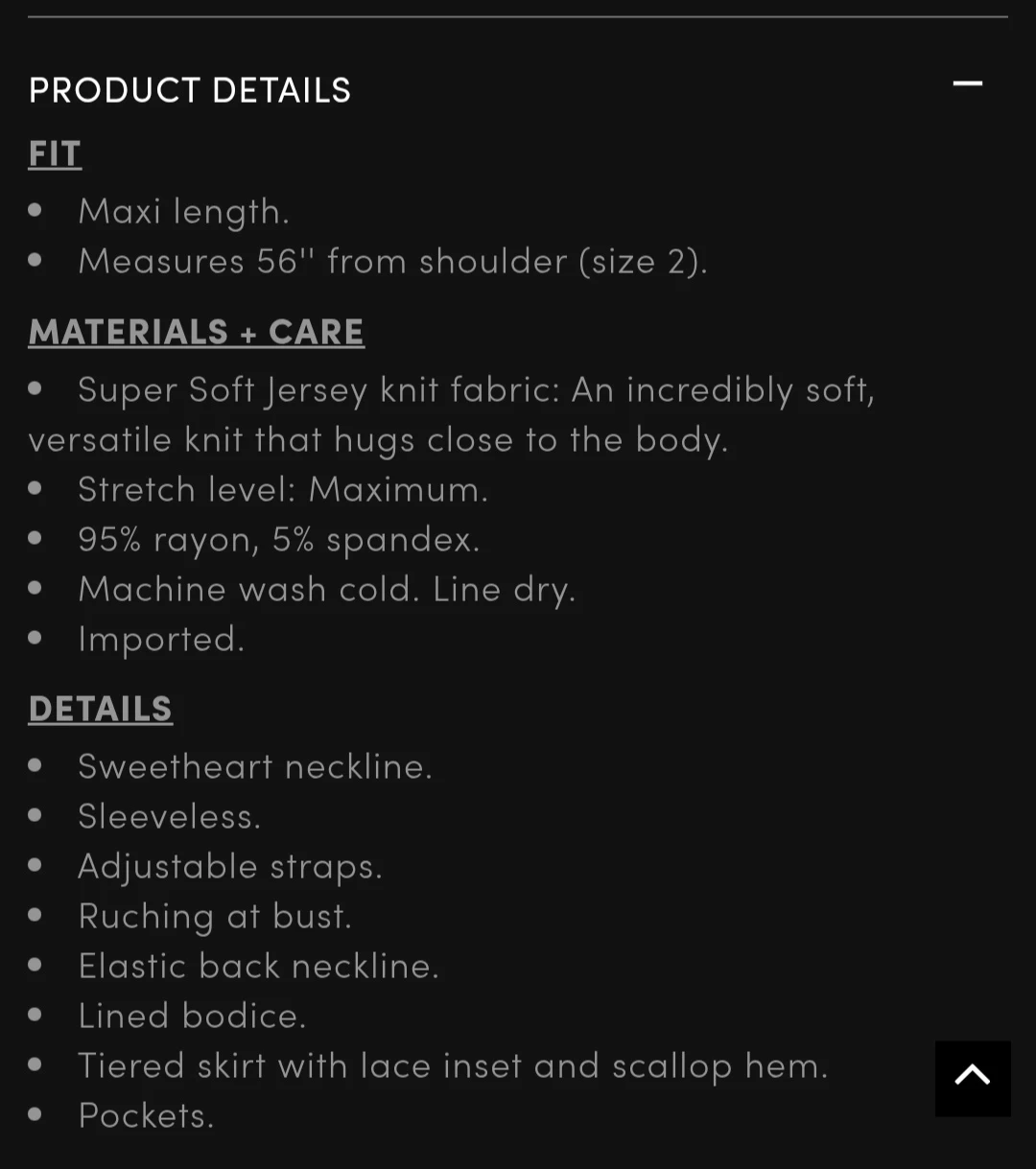
Task: Click the 'Maxi length.' bullet text
Action: click(184, 211)
